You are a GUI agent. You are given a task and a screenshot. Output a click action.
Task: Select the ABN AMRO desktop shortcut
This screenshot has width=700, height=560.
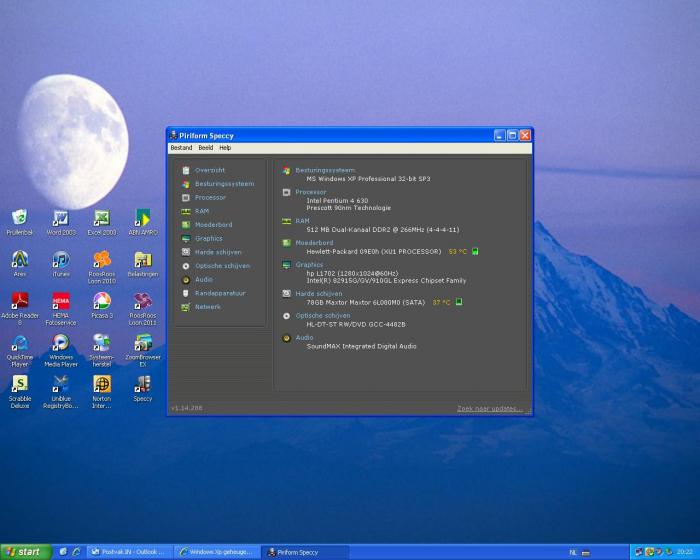(x=143, y=222)
